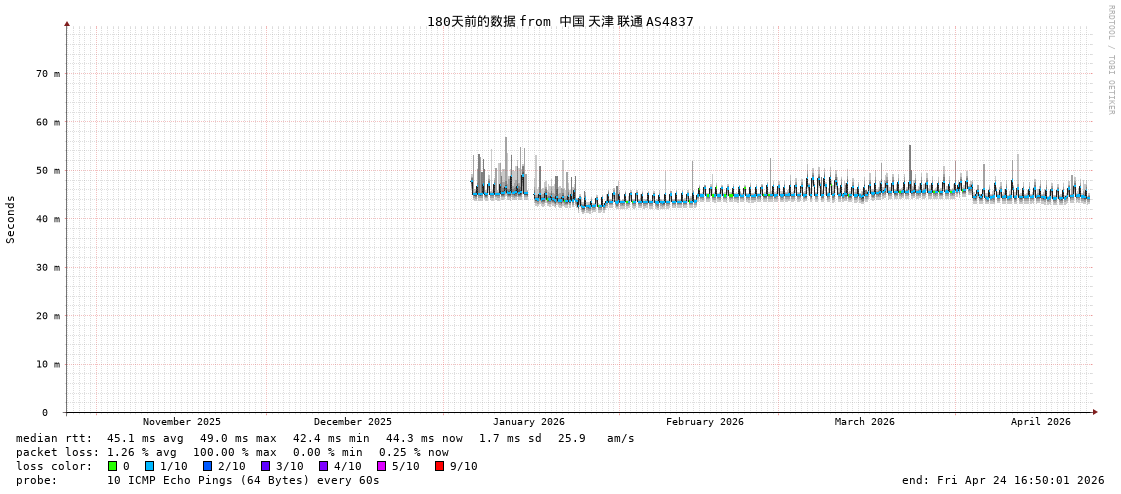This screenshot has width=1121, height=494.
Task: Click the 50 m y-axis tick label
Action: (49, 171)
